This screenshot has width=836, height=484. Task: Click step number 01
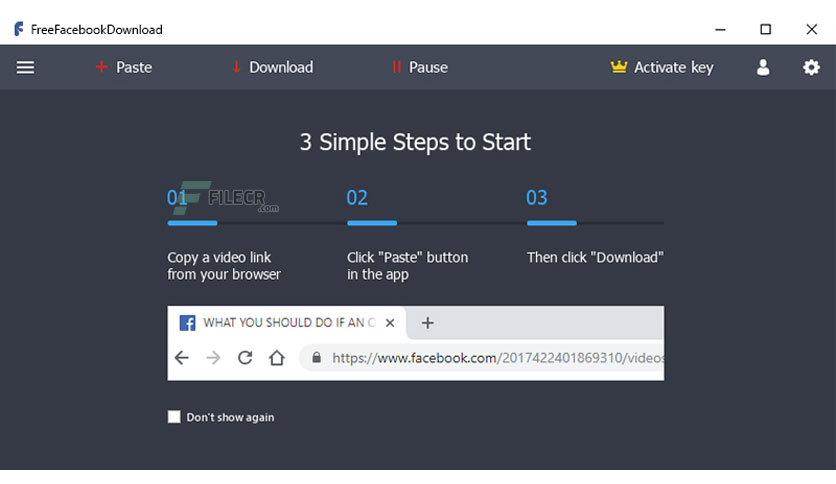[177, 198]
